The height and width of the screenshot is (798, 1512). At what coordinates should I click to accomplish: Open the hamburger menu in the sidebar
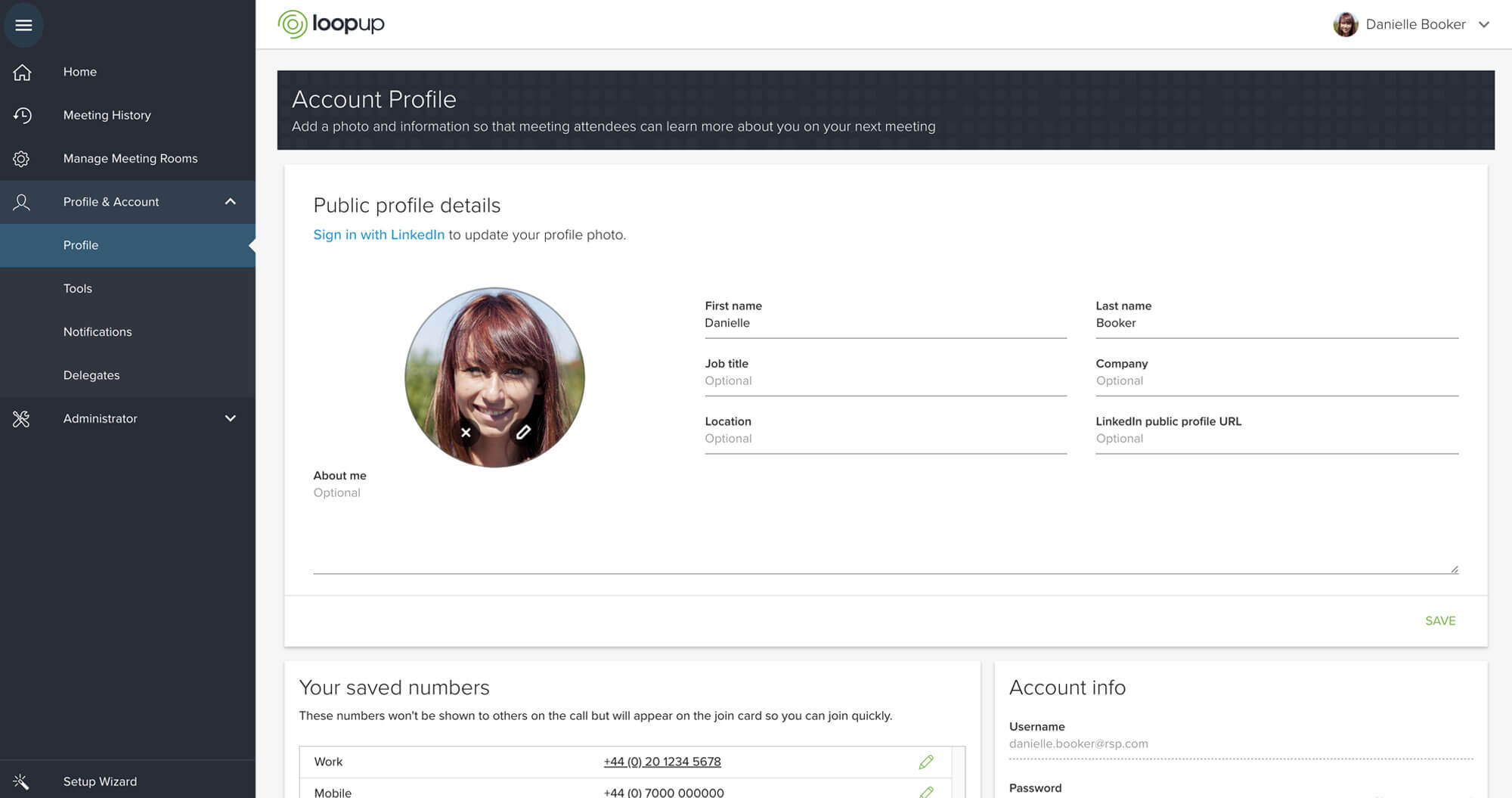tap(23, 24)
